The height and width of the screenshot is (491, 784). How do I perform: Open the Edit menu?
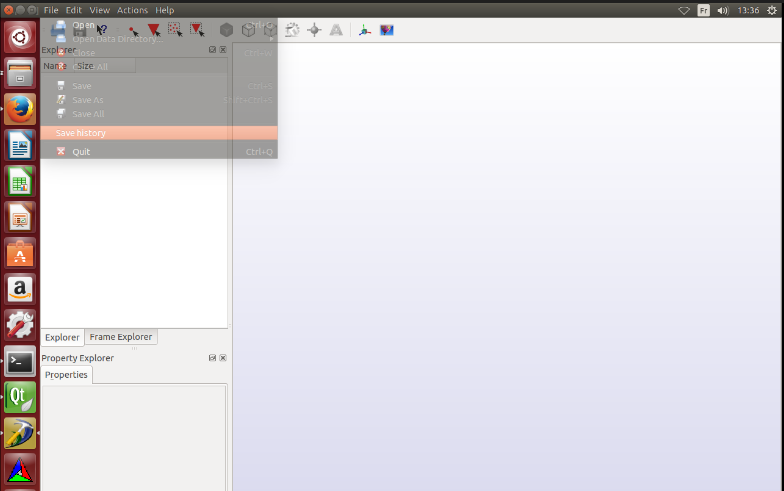pyautogui.click(x=74, y=10)
